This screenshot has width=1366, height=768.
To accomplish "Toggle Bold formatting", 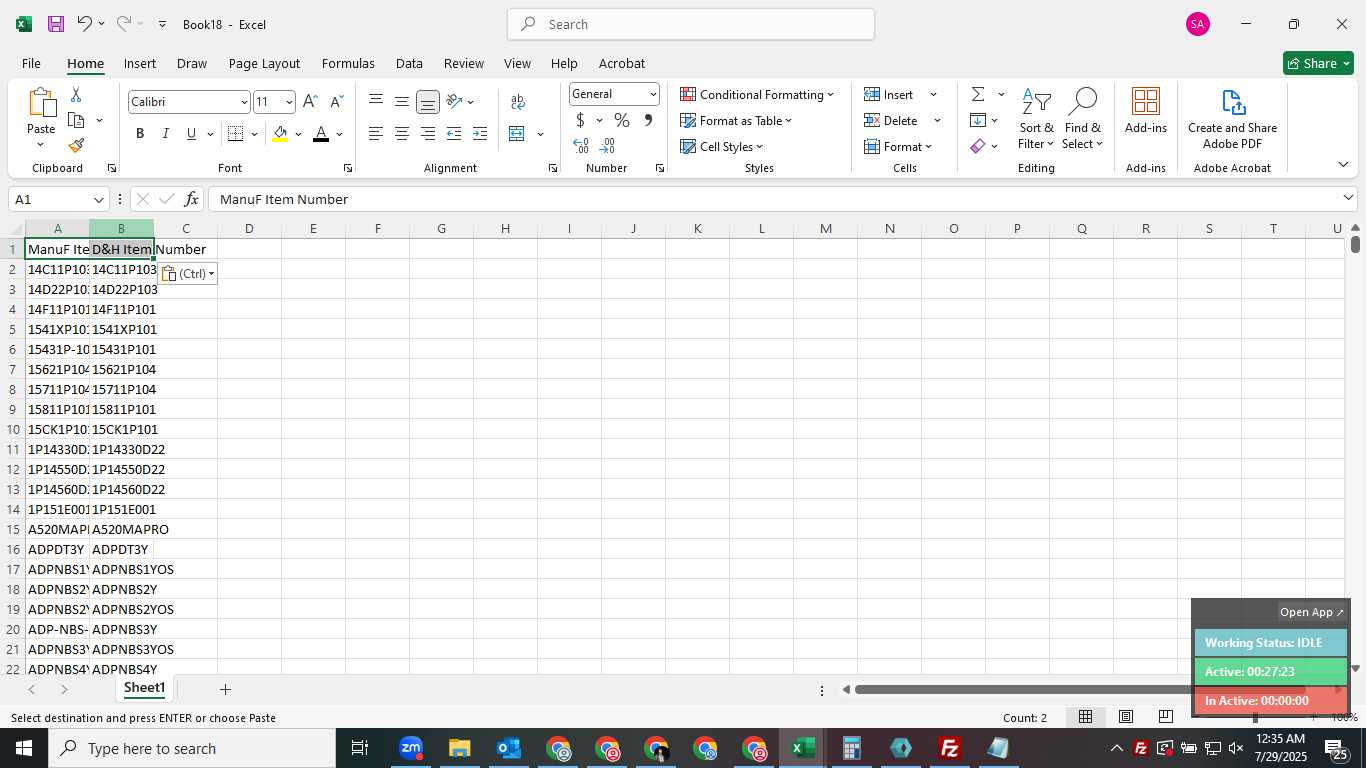I will (140, 134).
